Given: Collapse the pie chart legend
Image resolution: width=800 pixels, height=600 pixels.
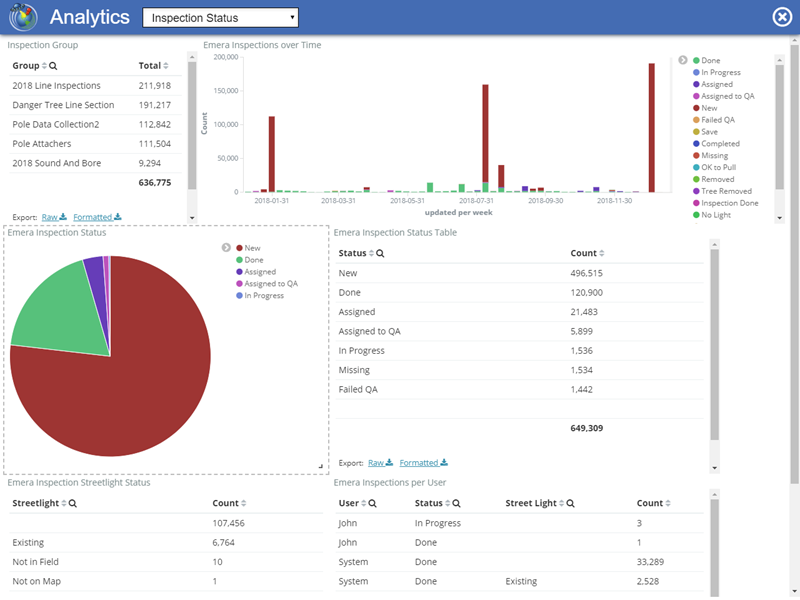Looking at the screenshot, I should tap(226, 247).
